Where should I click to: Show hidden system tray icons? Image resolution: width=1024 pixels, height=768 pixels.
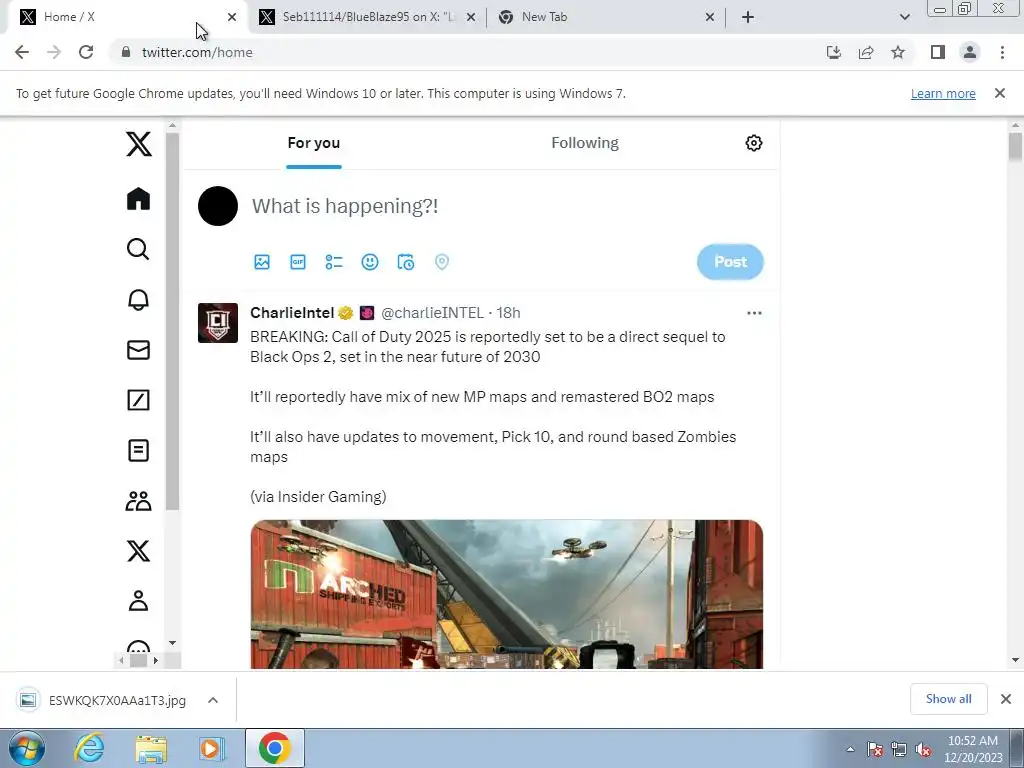click(850, 749)
